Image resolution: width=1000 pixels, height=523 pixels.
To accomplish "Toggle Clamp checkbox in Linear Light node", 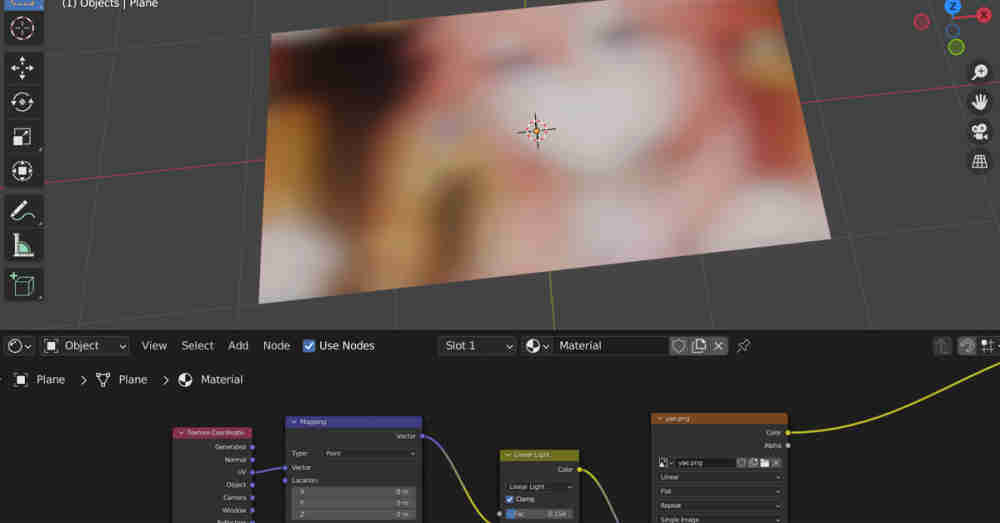I will (x=509, y=499).
